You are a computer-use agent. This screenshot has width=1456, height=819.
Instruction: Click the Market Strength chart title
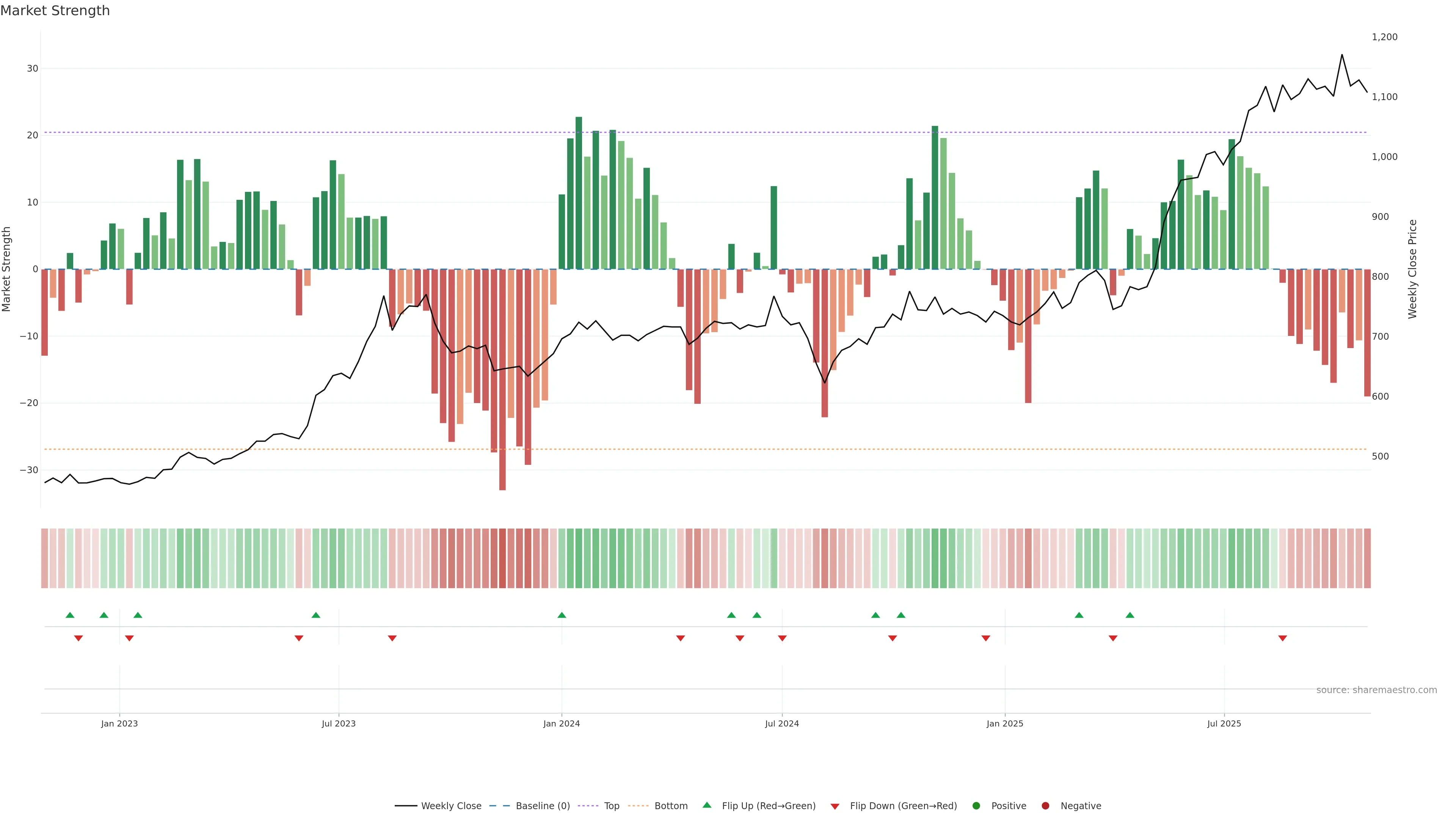(55, 11)
